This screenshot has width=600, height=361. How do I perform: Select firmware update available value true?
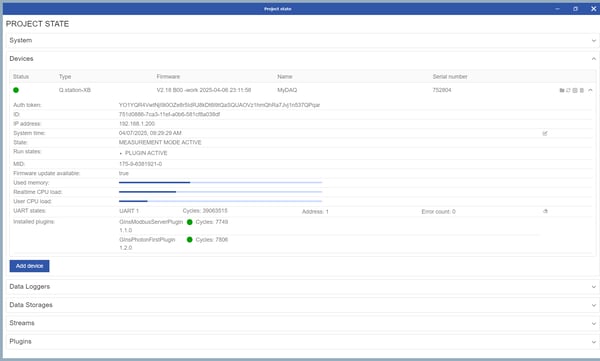(x=124, y=173)
